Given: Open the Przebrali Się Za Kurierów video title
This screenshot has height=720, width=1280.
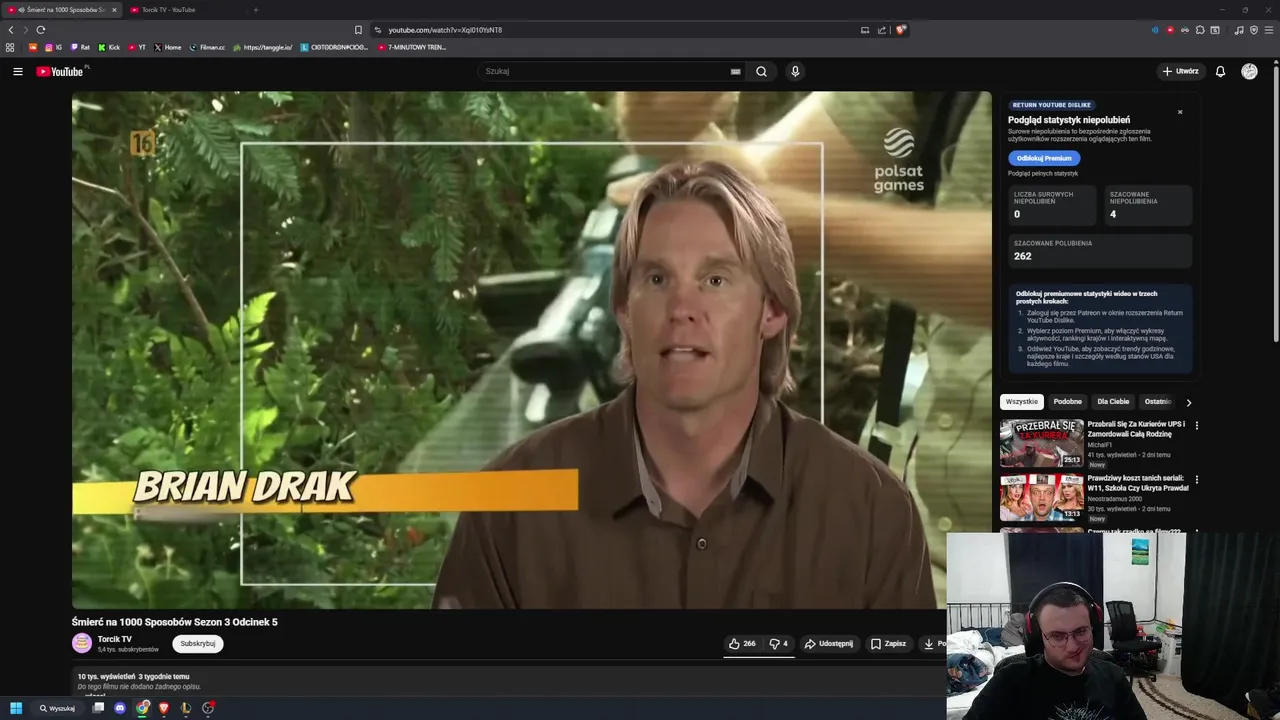Looking at the screenshot, I should pos(1136,429).
